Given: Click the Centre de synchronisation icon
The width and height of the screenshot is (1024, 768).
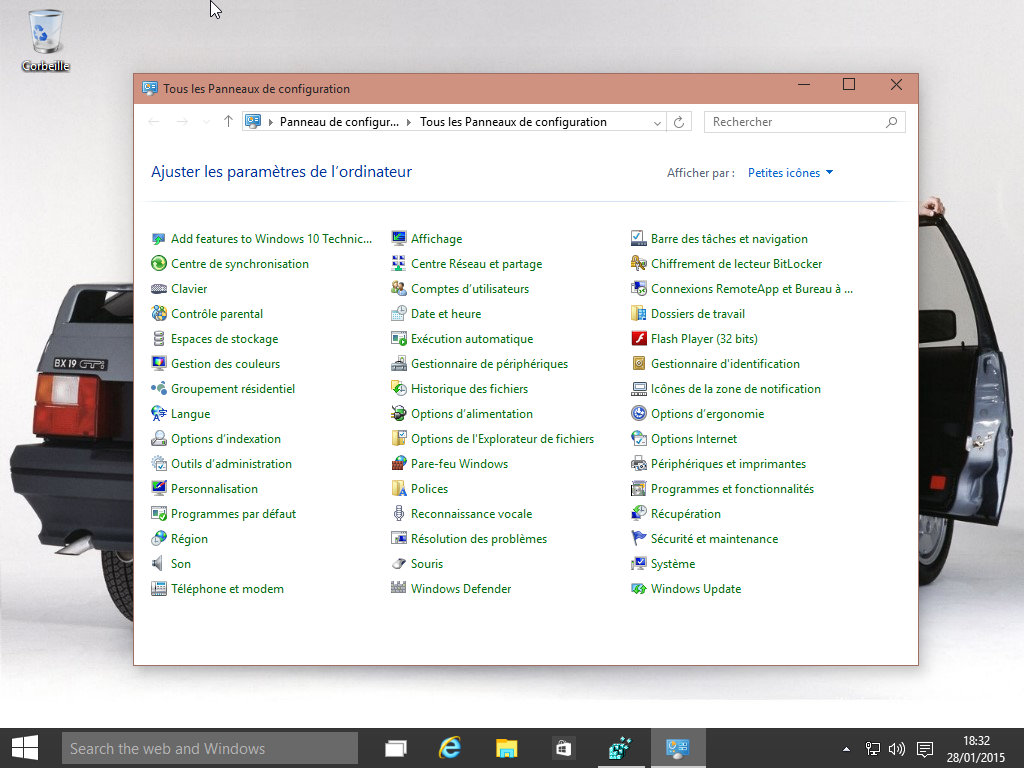Looking at the screenshot, I should click(x=159, y=264).
